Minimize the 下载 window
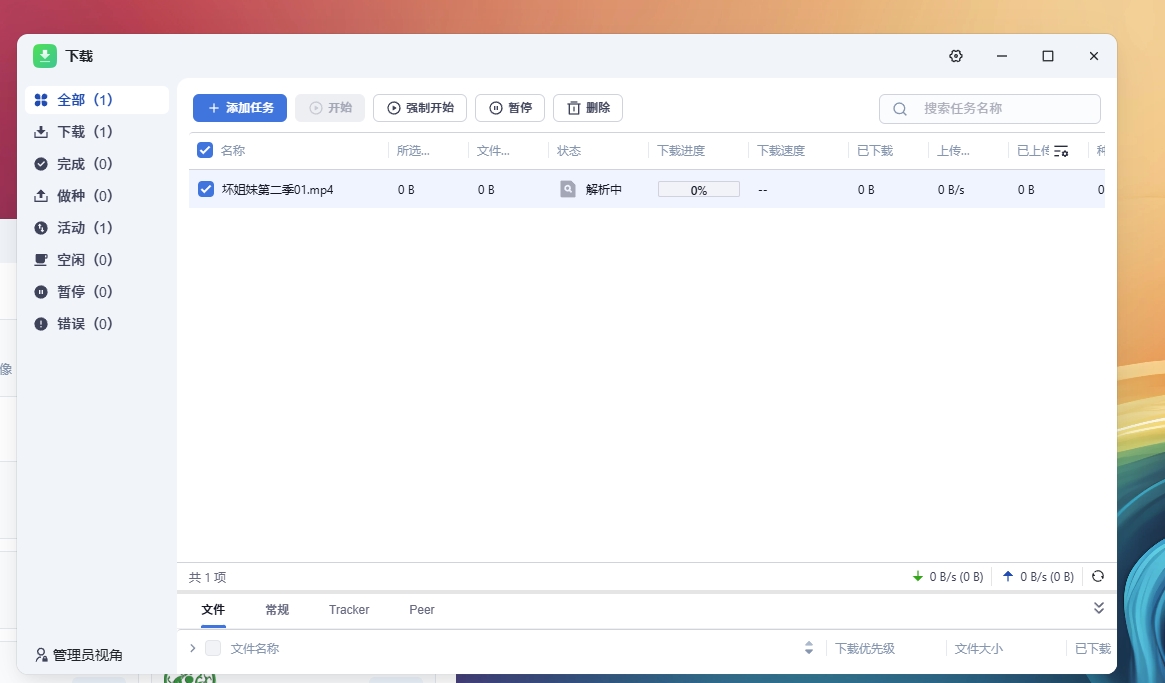The height and width of the screenshot is (683, 1165). [1002, 56]
